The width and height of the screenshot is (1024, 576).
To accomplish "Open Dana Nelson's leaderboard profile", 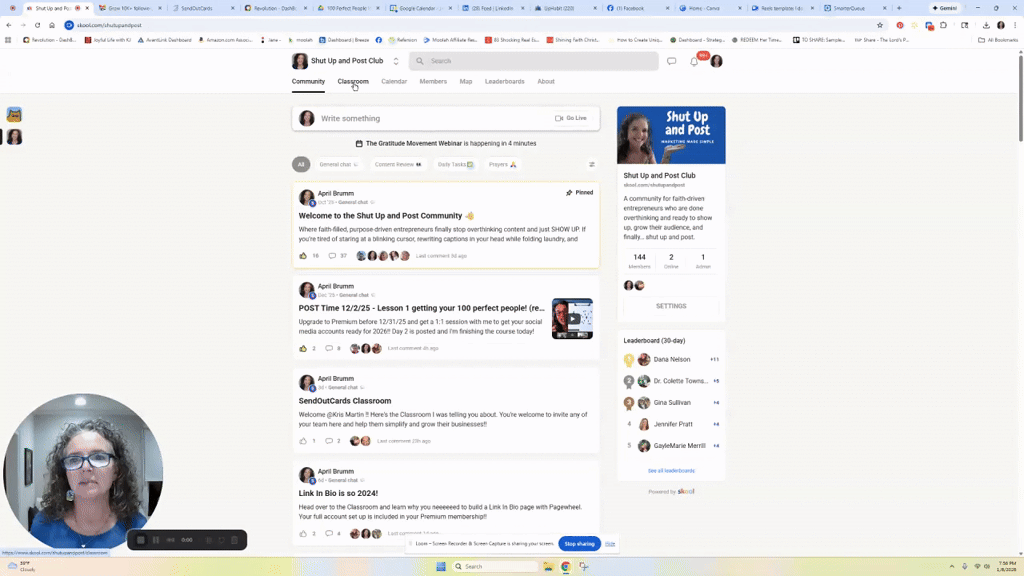I will (x=671, y=359).
